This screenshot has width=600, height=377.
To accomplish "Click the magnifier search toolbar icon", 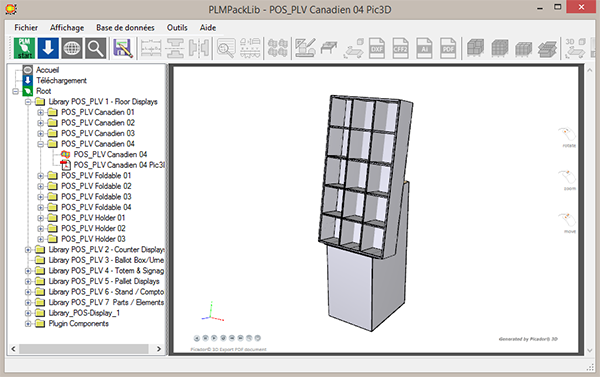I will (95, 48).
